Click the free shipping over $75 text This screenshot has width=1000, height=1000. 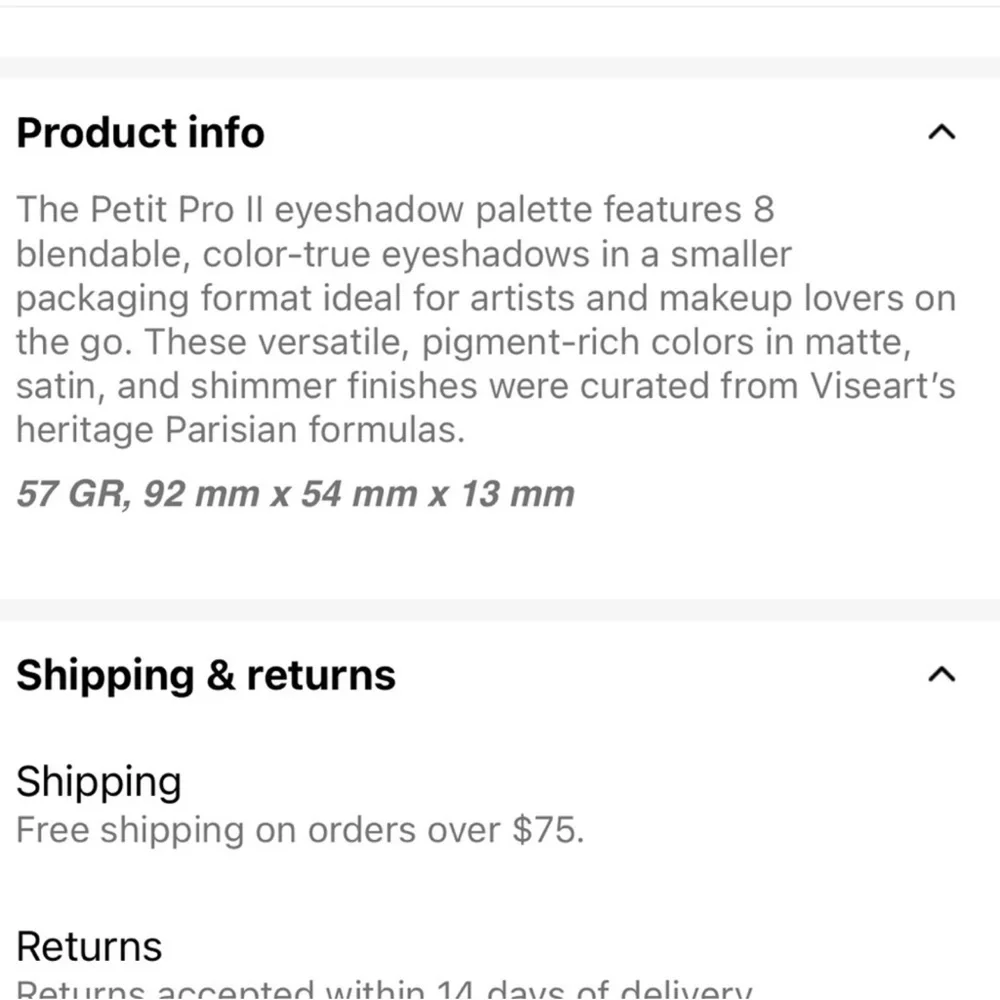(300, 830)
